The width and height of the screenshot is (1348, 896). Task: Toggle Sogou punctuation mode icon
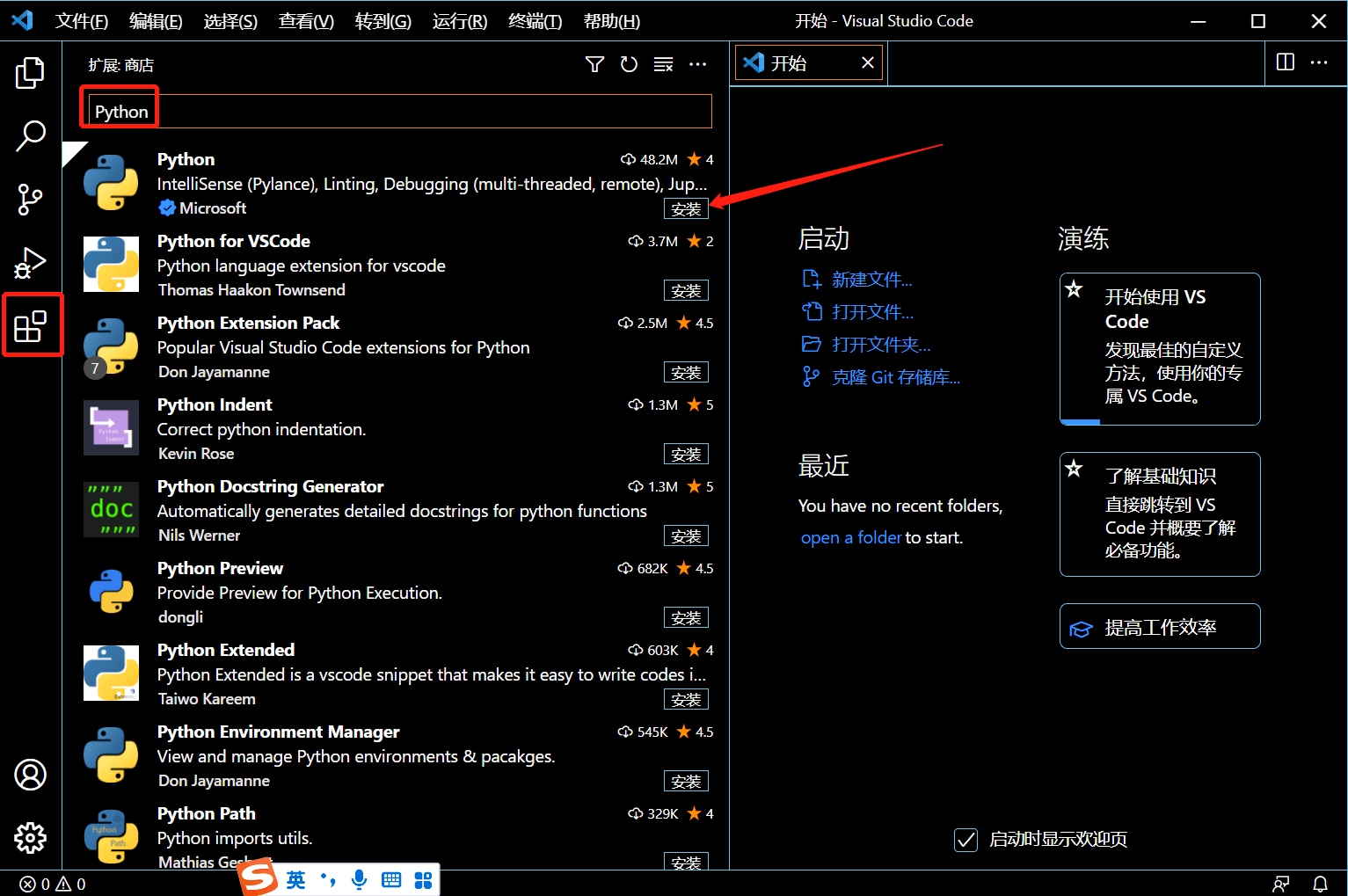328,879
